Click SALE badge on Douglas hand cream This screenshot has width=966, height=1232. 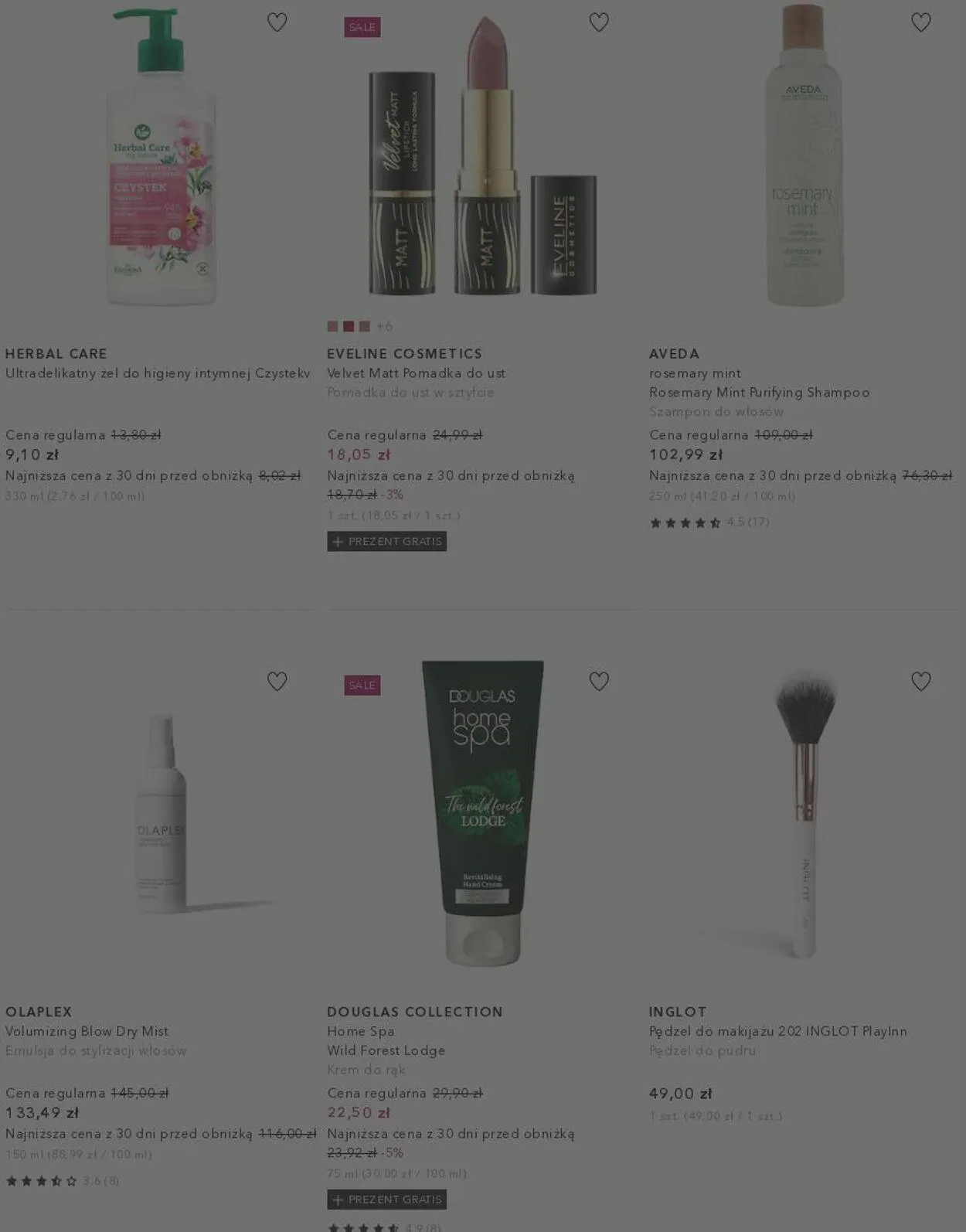click(x=362, y=685)
